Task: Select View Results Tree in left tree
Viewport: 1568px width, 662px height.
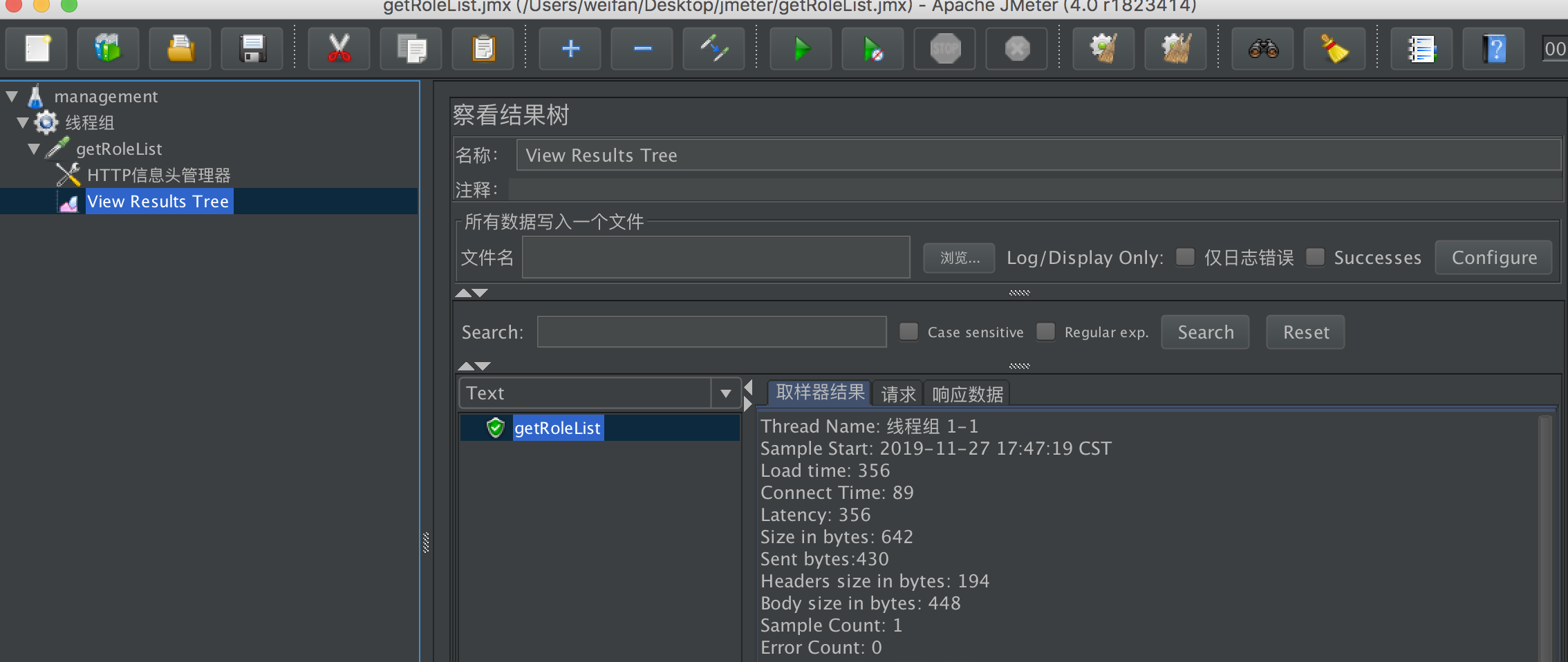Action: [158, 202]
